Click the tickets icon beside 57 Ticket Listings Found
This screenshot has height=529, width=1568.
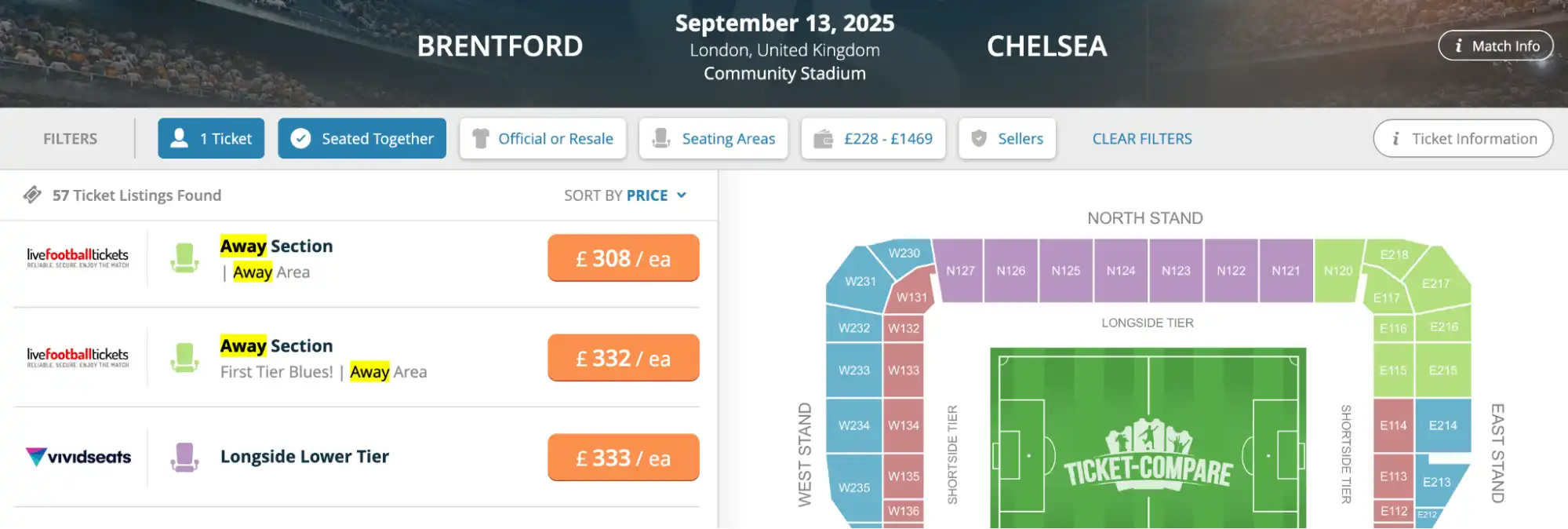coord(33,194)
